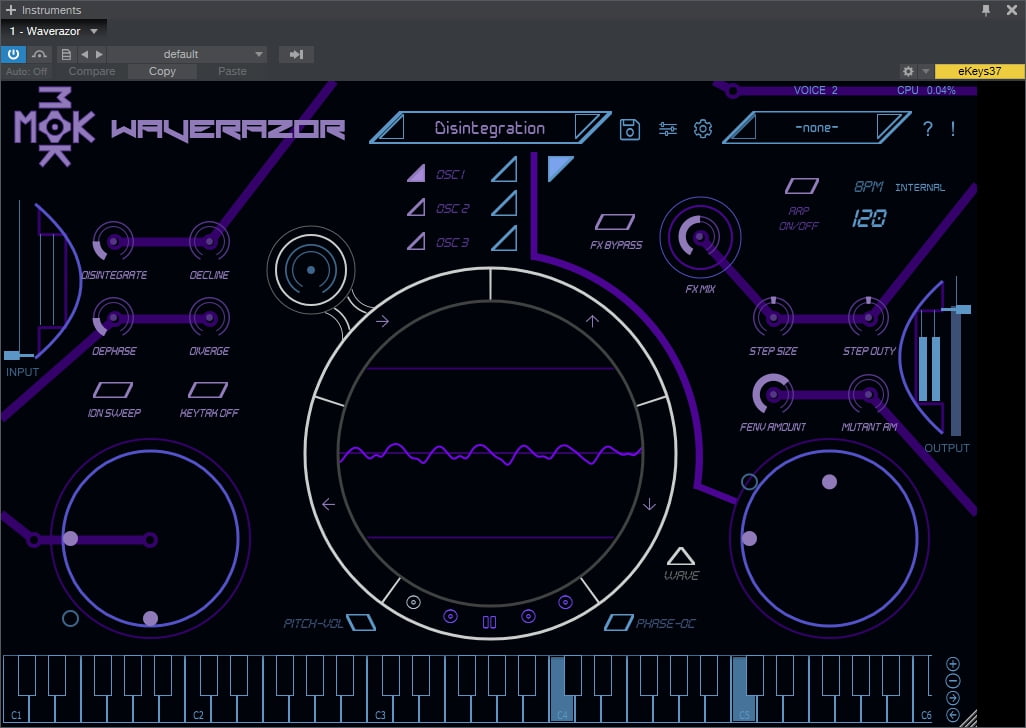Load the previous preset with the left arrow
Screen dimensions: 1026x728
[x=84, y=54]
